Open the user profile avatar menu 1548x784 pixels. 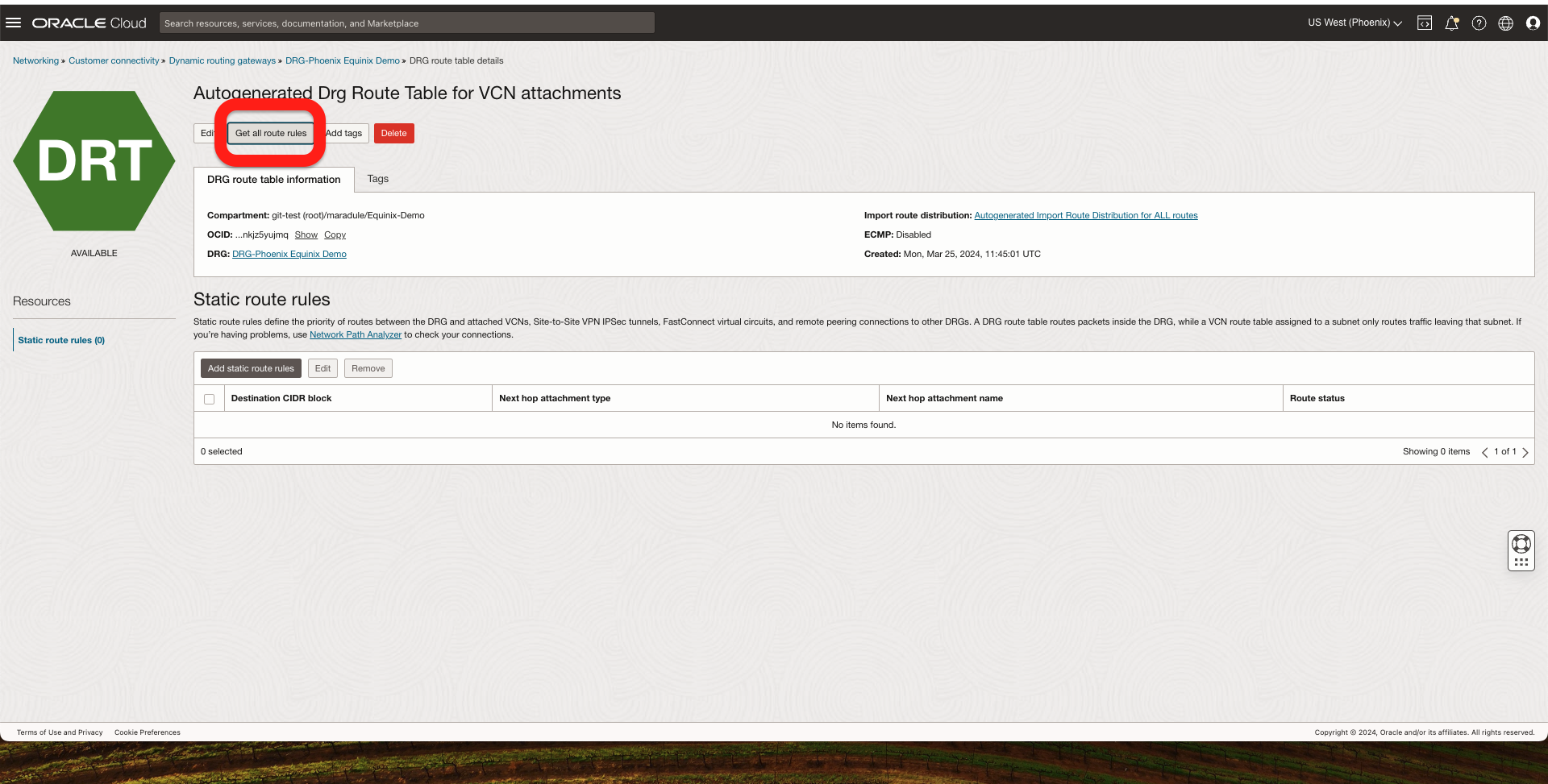pyautogui.click(x=1533, y=23)
